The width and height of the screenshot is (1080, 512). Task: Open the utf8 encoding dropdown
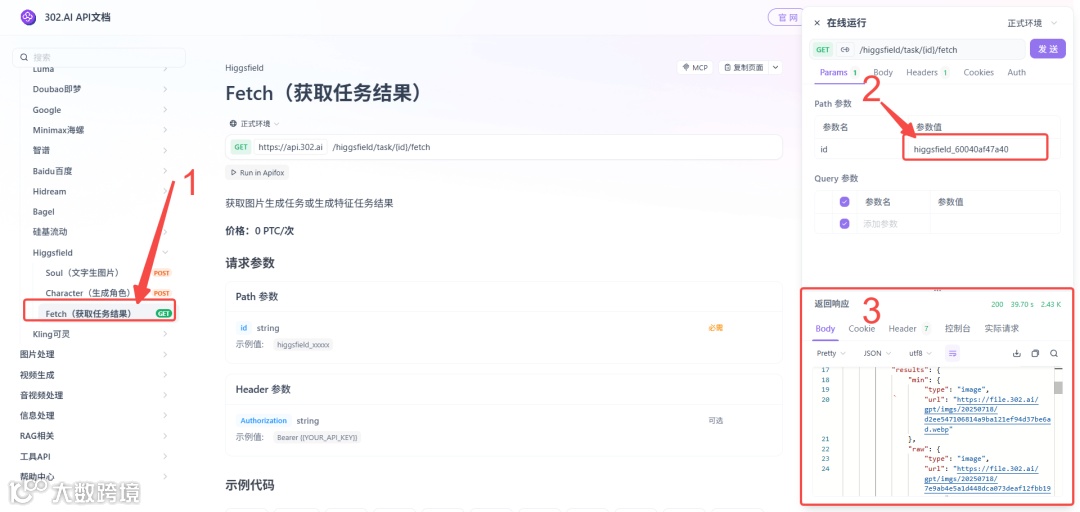click(920, 353)
